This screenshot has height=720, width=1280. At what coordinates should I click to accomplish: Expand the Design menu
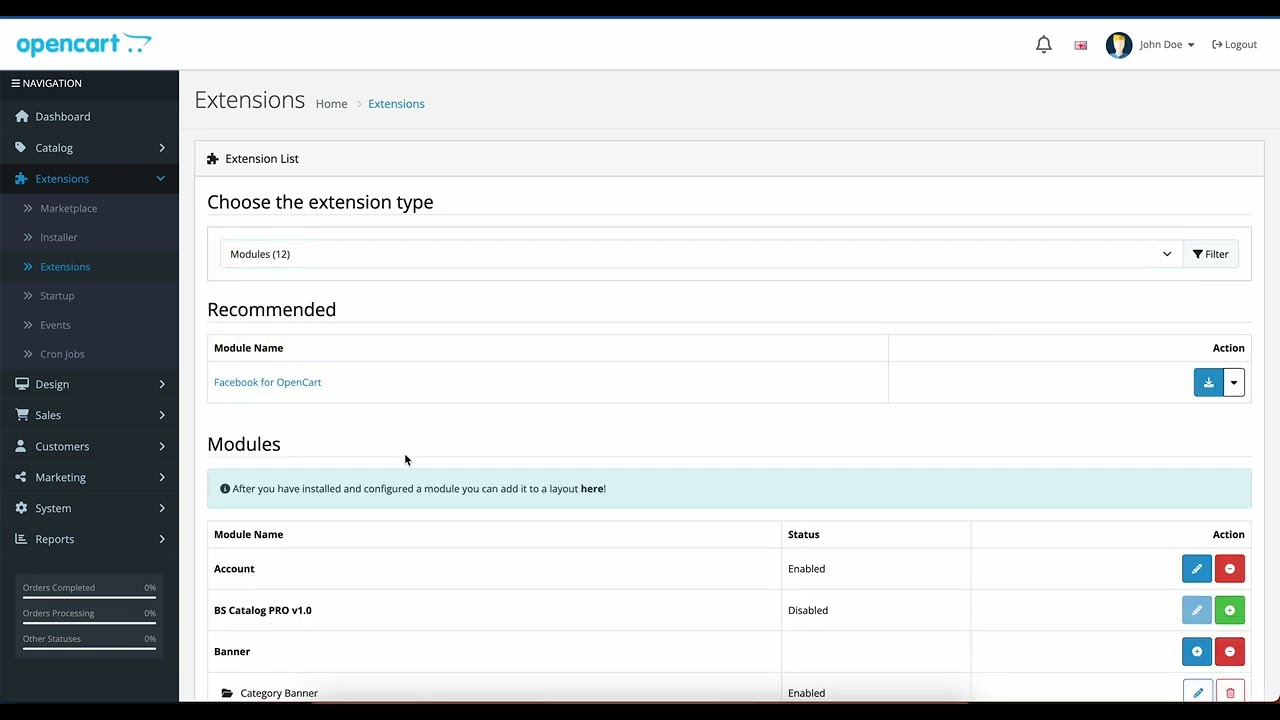click(89, 384)
